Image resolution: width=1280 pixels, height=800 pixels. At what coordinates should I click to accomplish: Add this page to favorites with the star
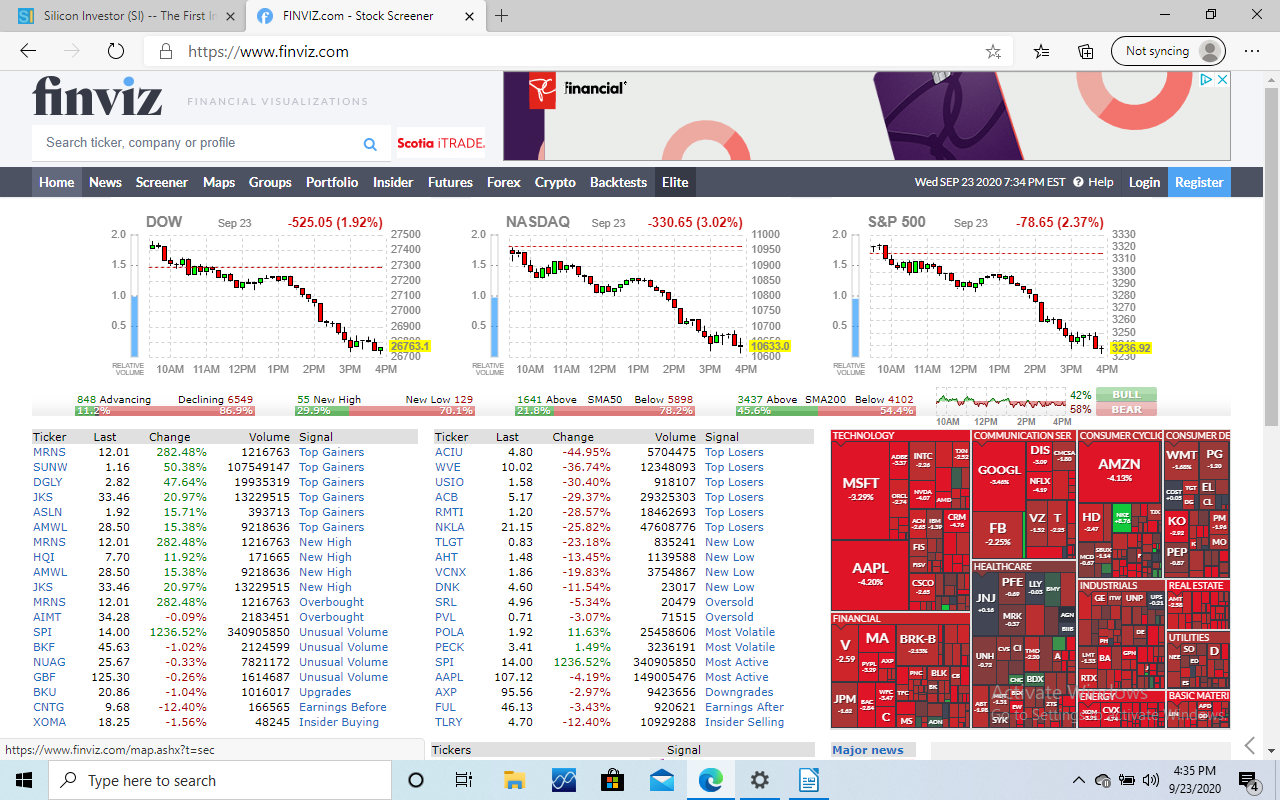(x=993, y=51)
